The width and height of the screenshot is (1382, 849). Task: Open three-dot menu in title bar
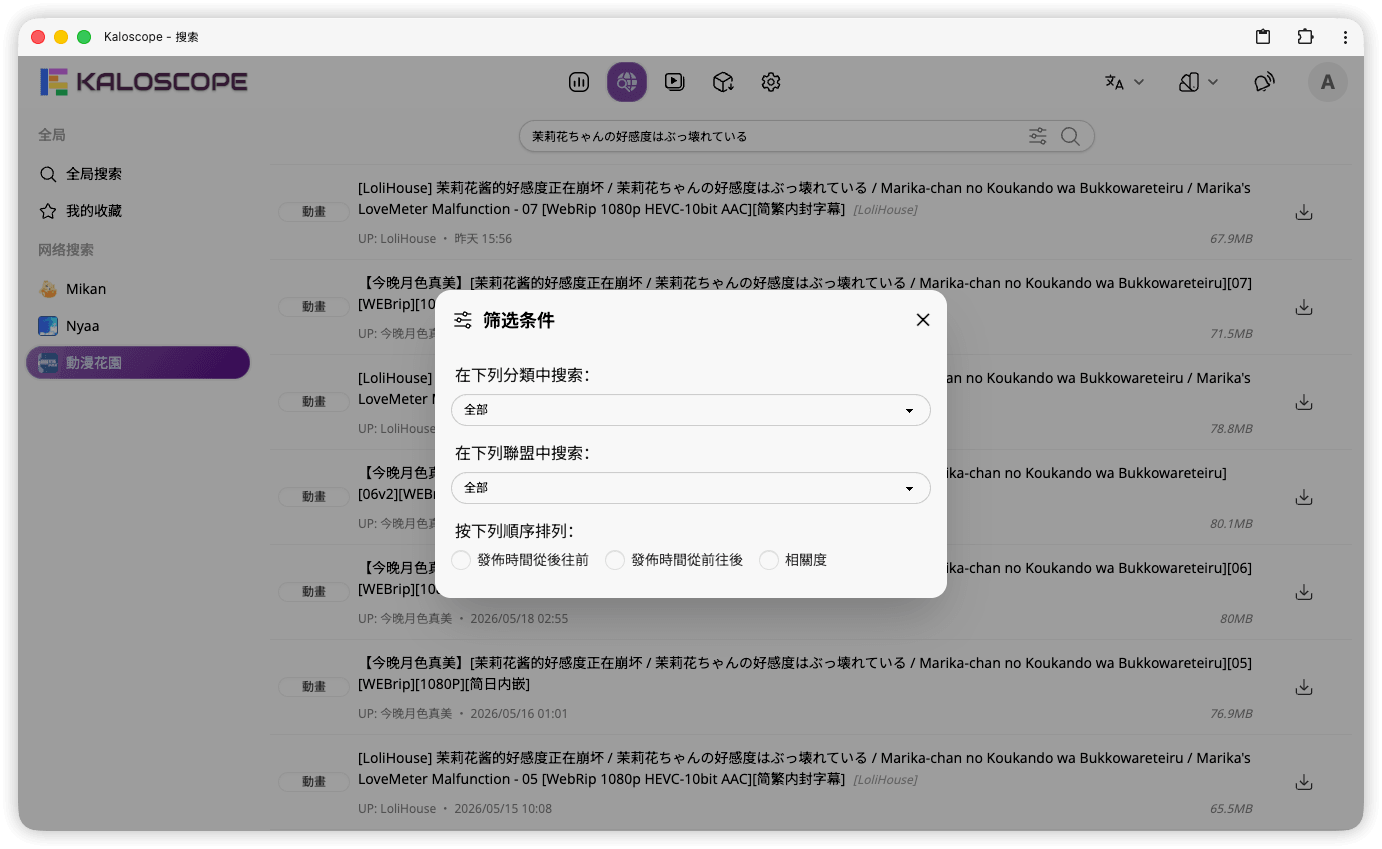(1346, 37)
